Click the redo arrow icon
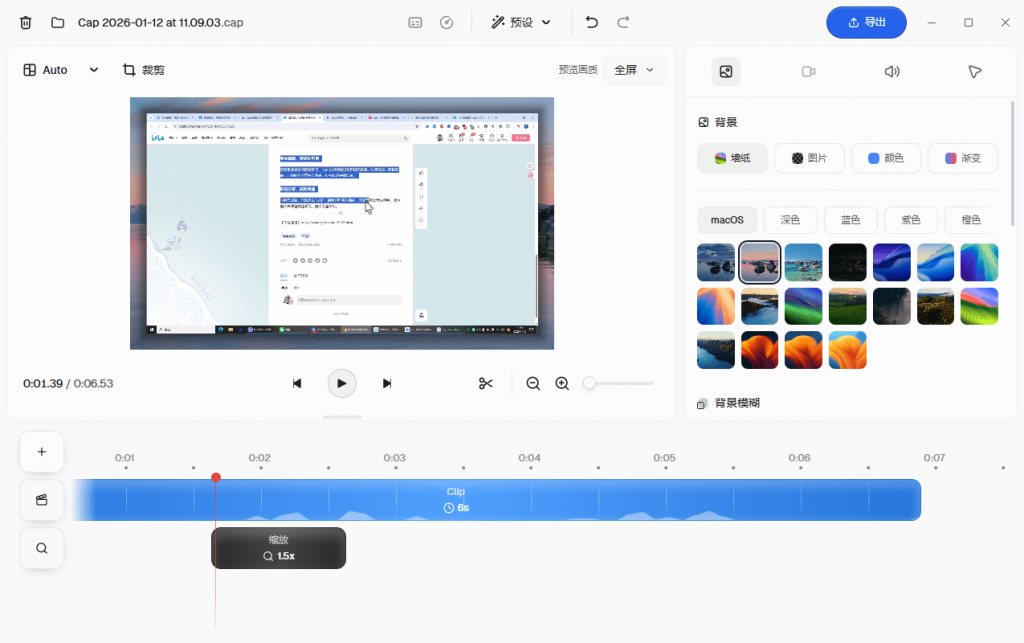Screen dimensions: 1024x643 tap(623, 22)
